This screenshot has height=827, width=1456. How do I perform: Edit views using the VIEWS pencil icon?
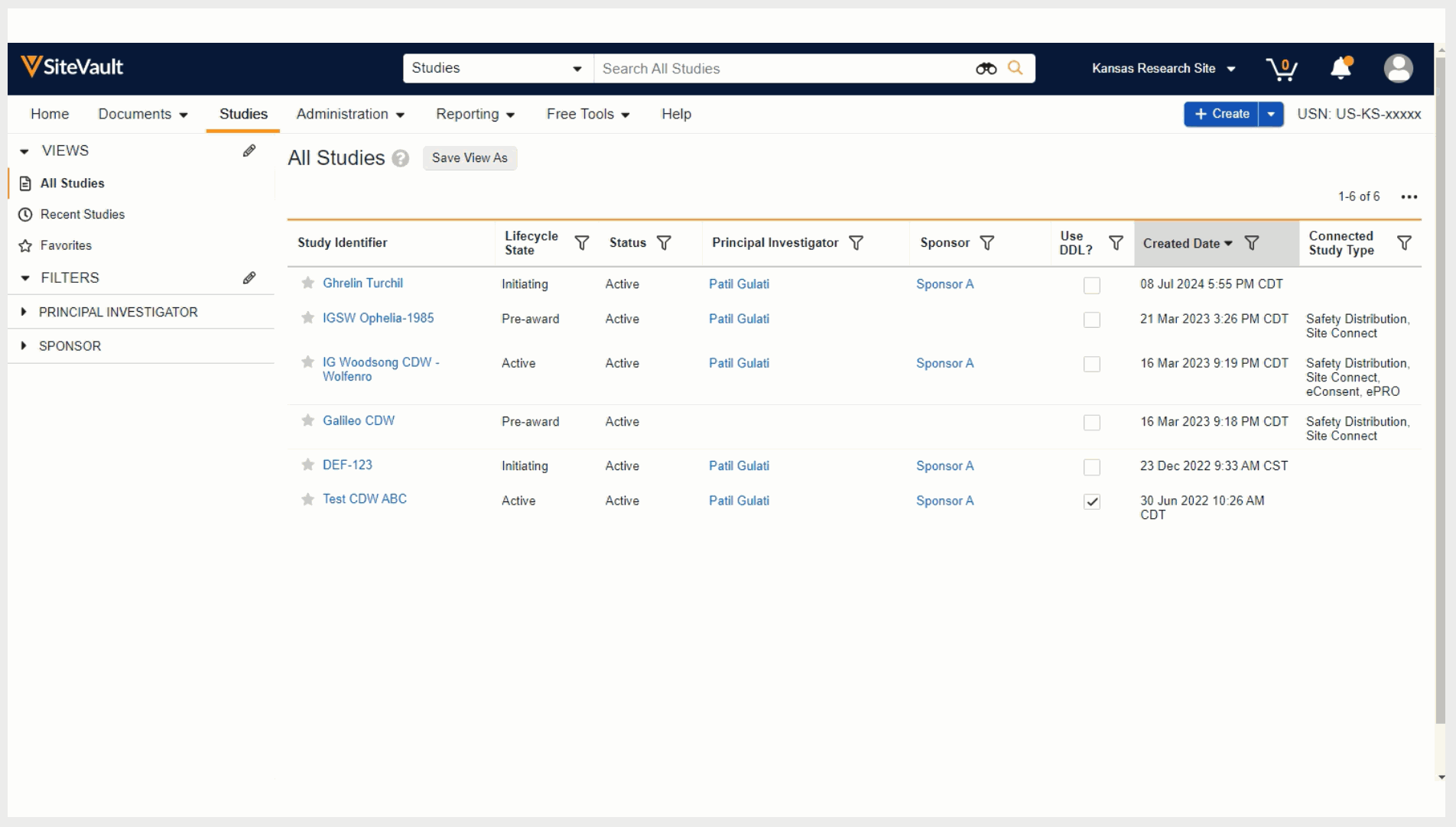pos(249,151)
